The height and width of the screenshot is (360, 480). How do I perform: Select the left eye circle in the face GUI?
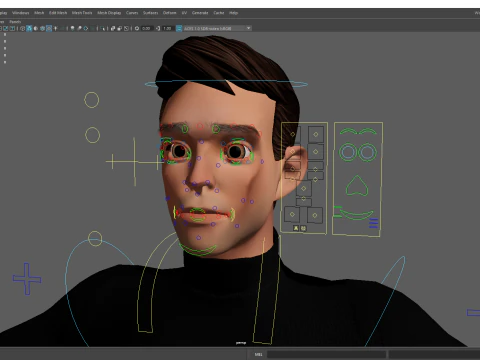pos(348,152)
